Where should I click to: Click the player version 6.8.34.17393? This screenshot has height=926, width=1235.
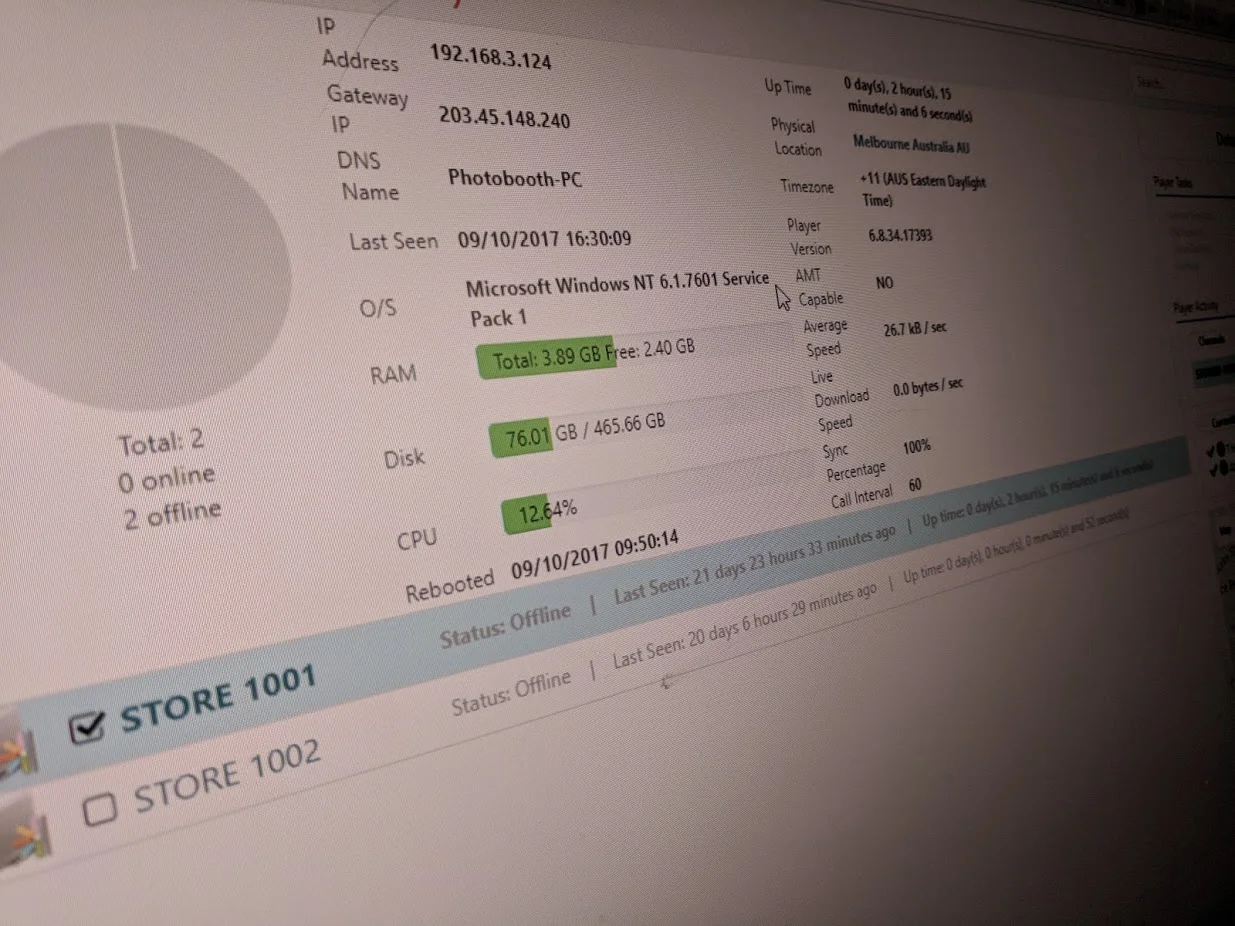click(x=900, y=236)
